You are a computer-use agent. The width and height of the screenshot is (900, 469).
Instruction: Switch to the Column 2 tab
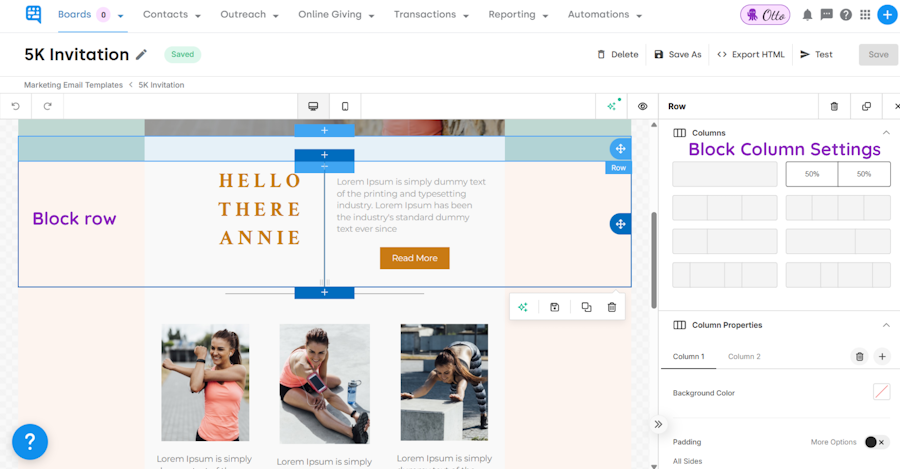pos(744,356)
